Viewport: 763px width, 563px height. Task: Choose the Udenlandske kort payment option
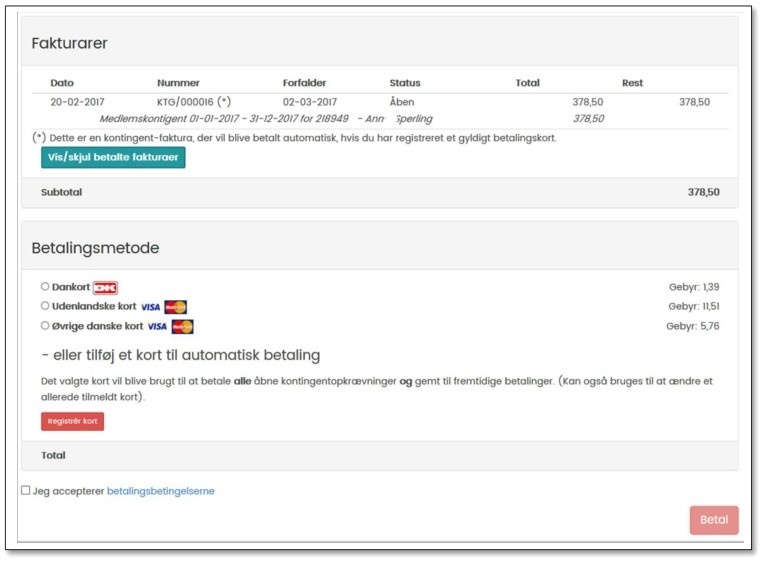(x=45, y=306)
